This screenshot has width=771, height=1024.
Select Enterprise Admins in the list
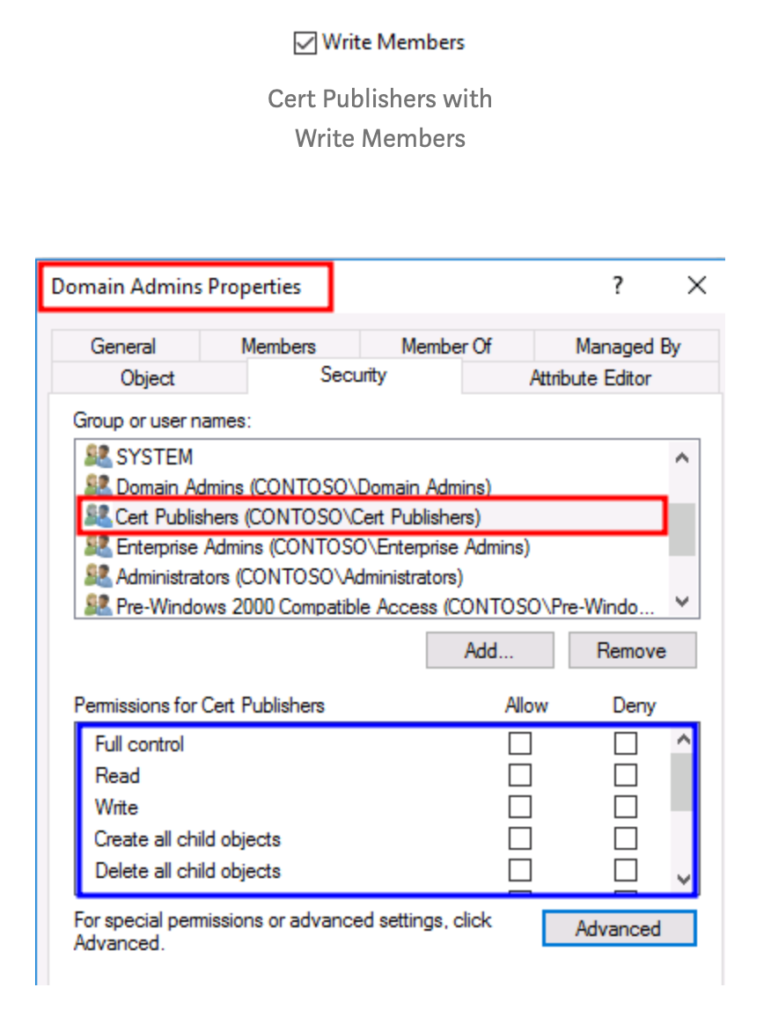click(x=322, y=547)
